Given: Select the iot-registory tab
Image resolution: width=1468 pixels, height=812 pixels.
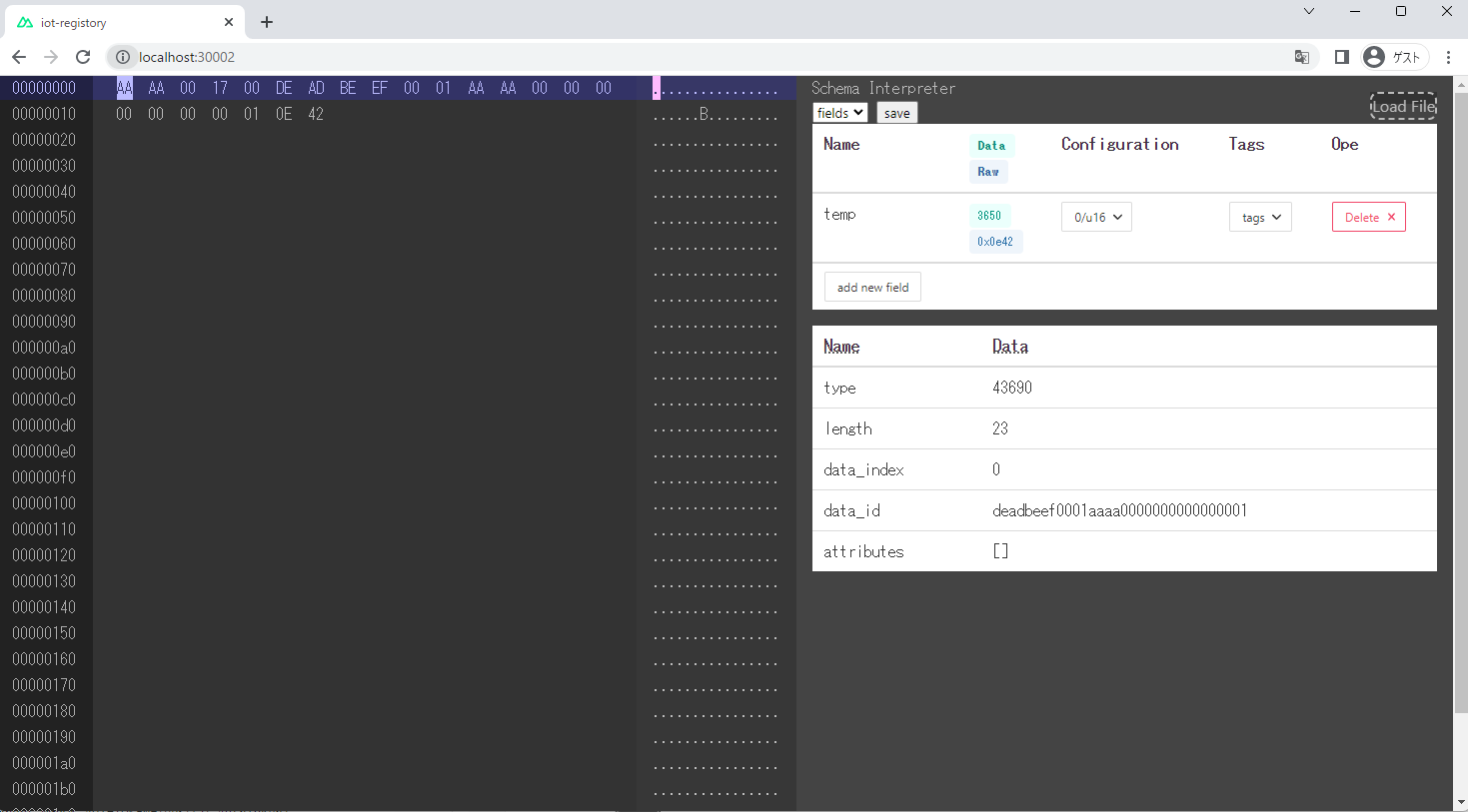Looking at the screenshot, I should (125, 22).
